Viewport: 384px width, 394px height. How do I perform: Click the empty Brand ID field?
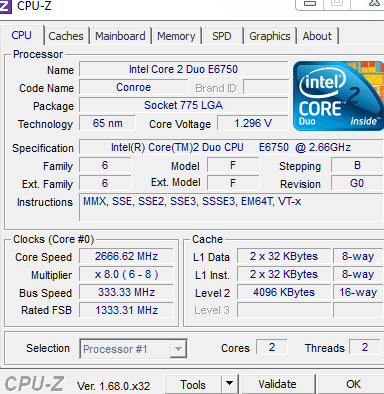pyautogui.click(x=266, y=87)
